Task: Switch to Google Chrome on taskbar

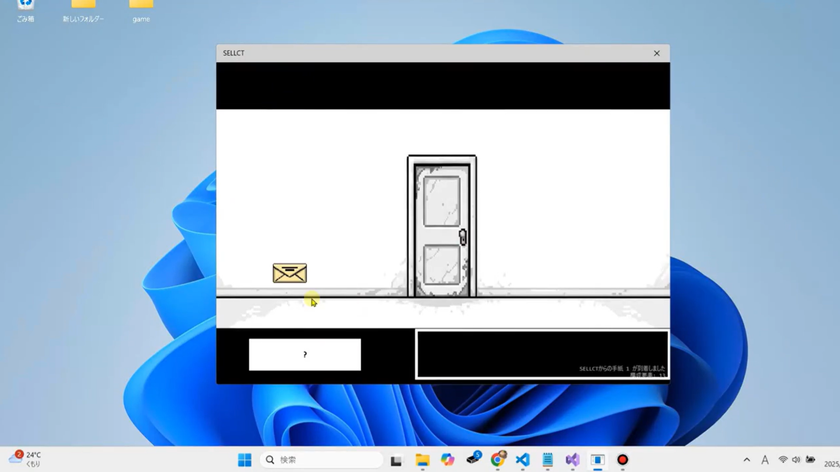Action: click(498, 460)
